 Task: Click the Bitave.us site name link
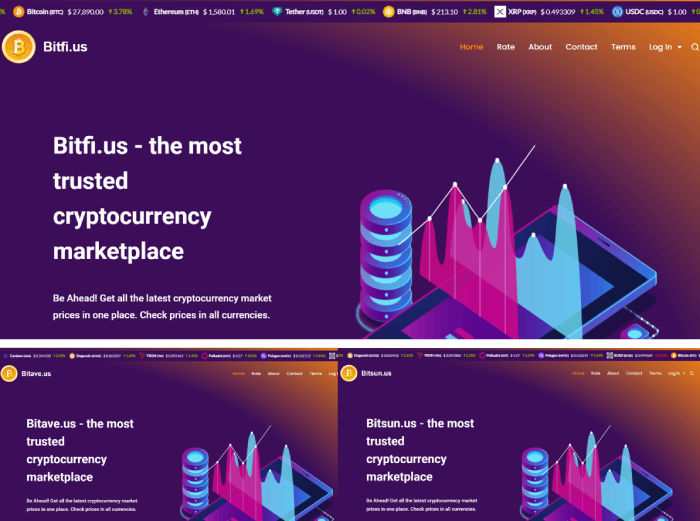pyautogui.click(x=36, y=374)
